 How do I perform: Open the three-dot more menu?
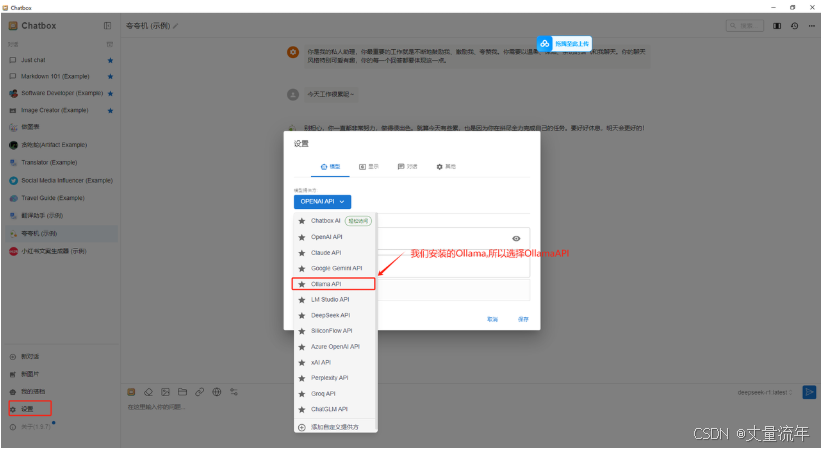click(x=812, y=26)
